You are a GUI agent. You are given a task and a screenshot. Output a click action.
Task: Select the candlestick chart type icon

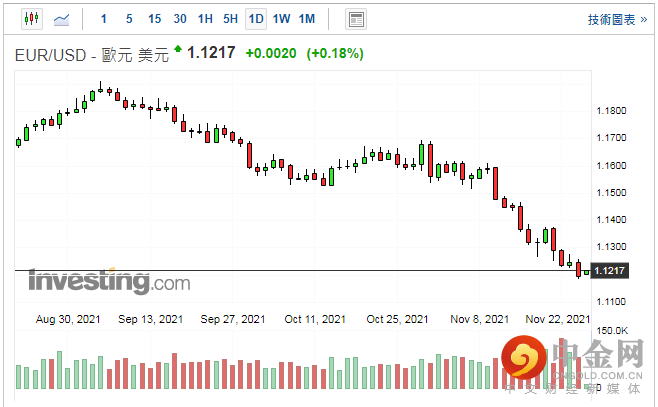point(30,19)
